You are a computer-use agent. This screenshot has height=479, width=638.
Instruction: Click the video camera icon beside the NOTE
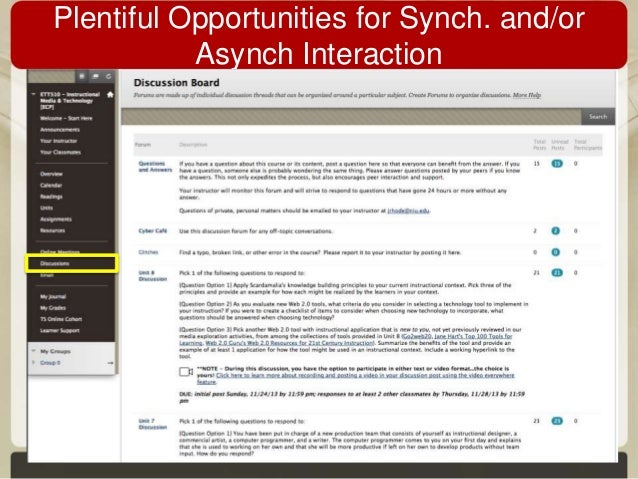[x=186, y=372]
